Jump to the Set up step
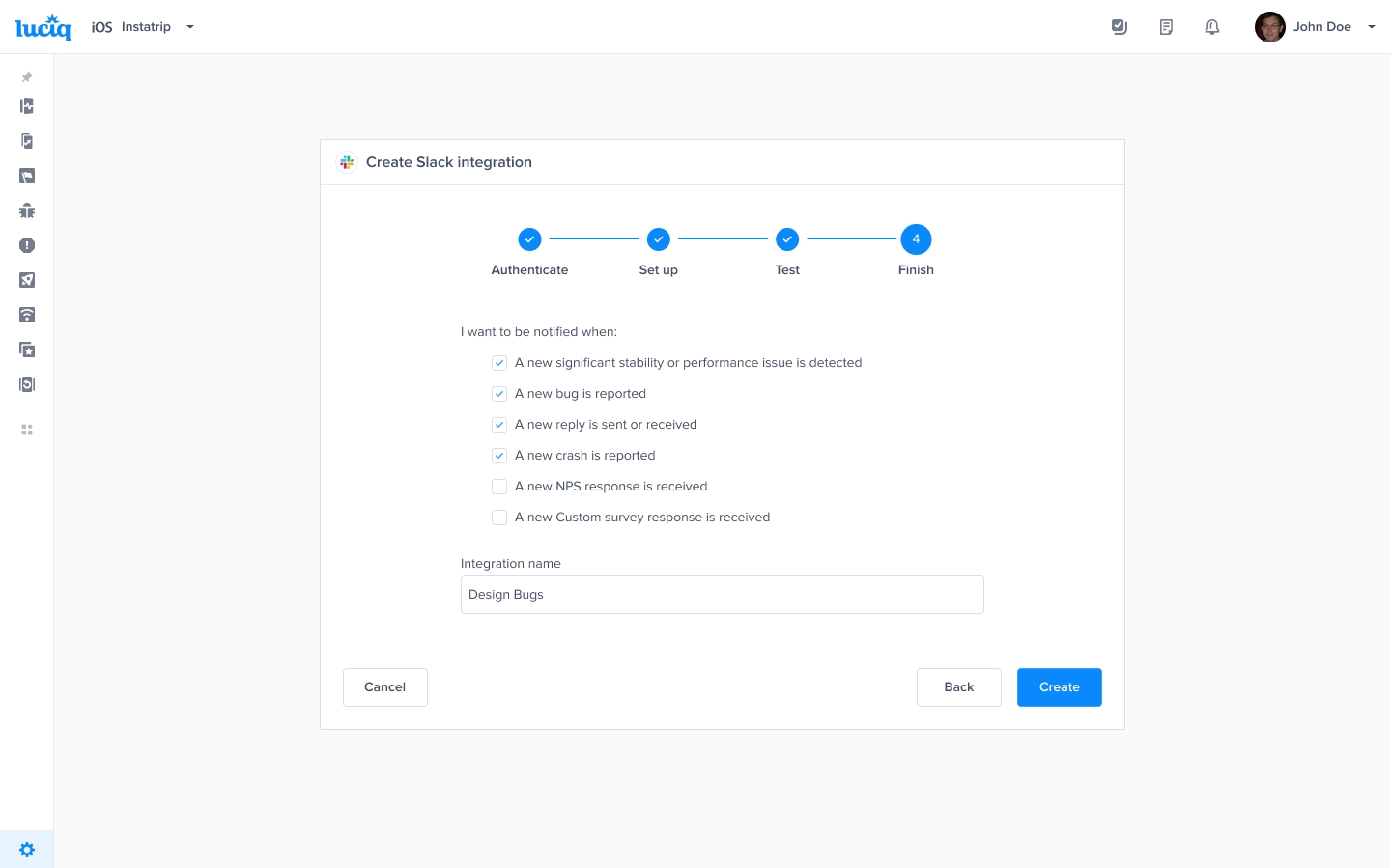 point(658,239)
